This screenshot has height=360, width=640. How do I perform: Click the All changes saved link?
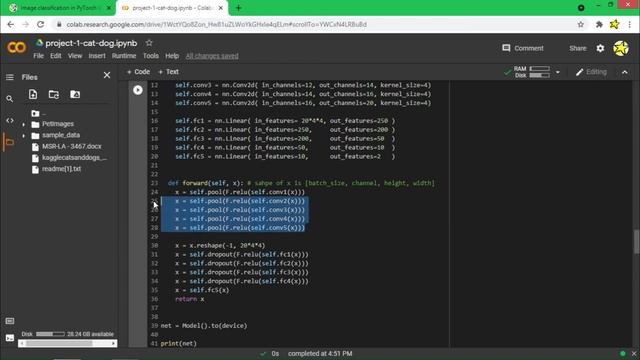point(212,56)
